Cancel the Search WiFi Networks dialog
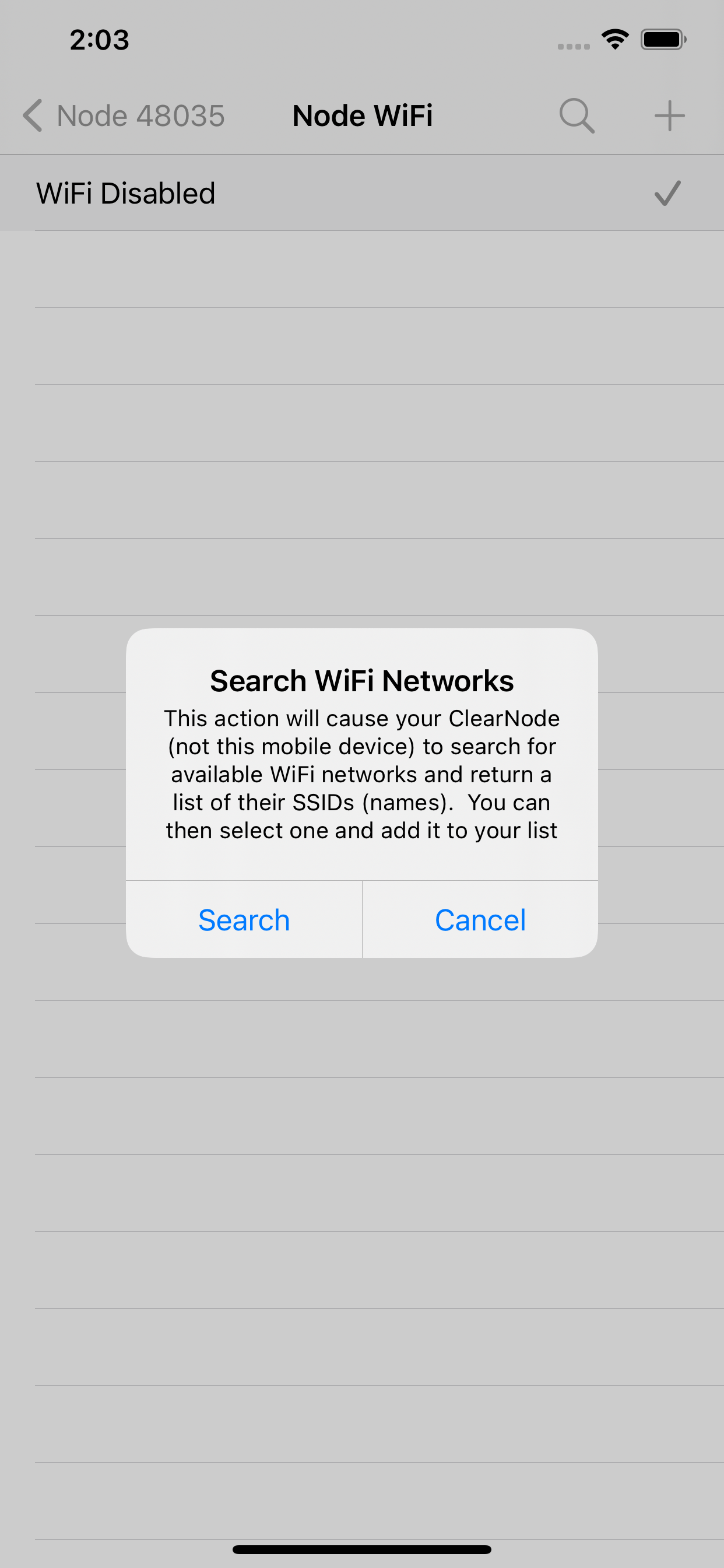 [x=480, y=920]
